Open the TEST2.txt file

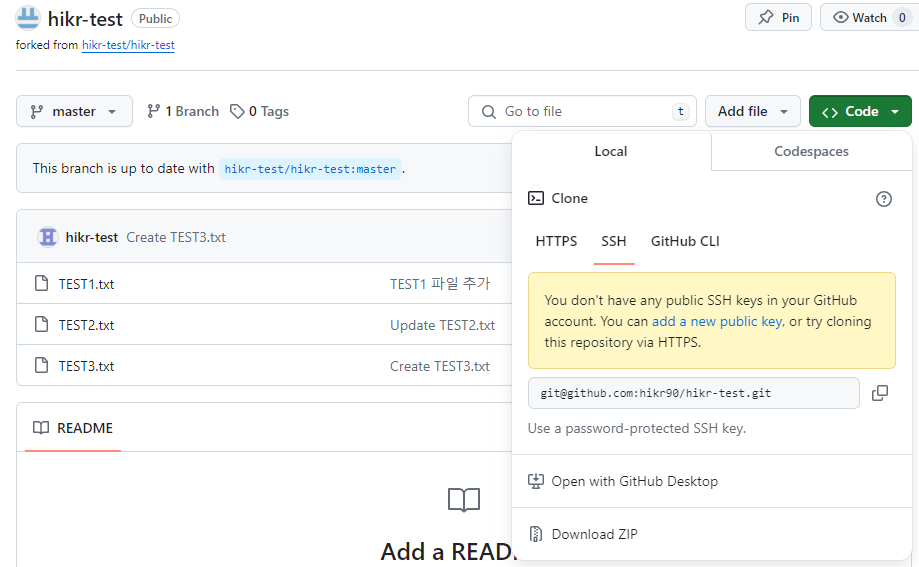tap(86, 325)
